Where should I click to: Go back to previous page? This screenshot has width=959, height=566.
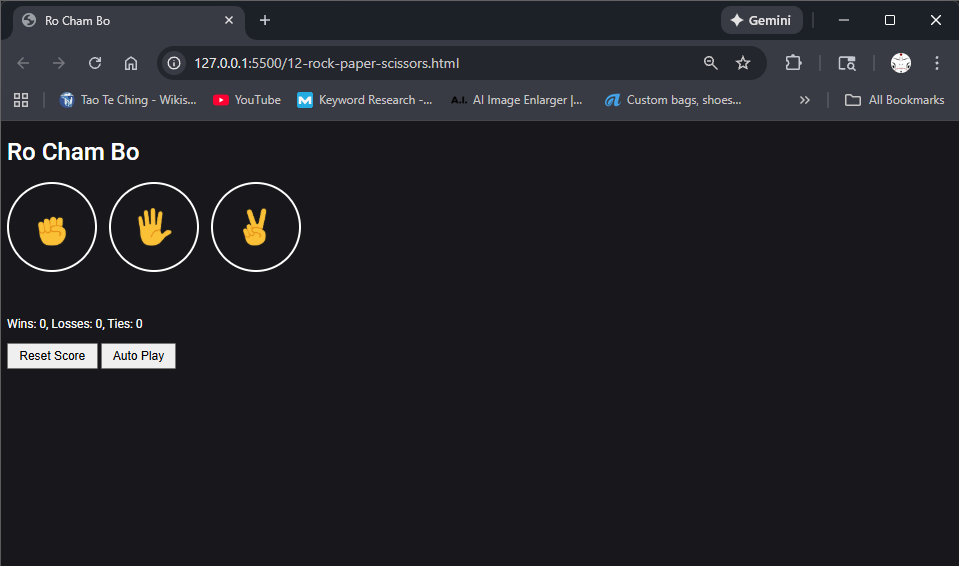23,63
